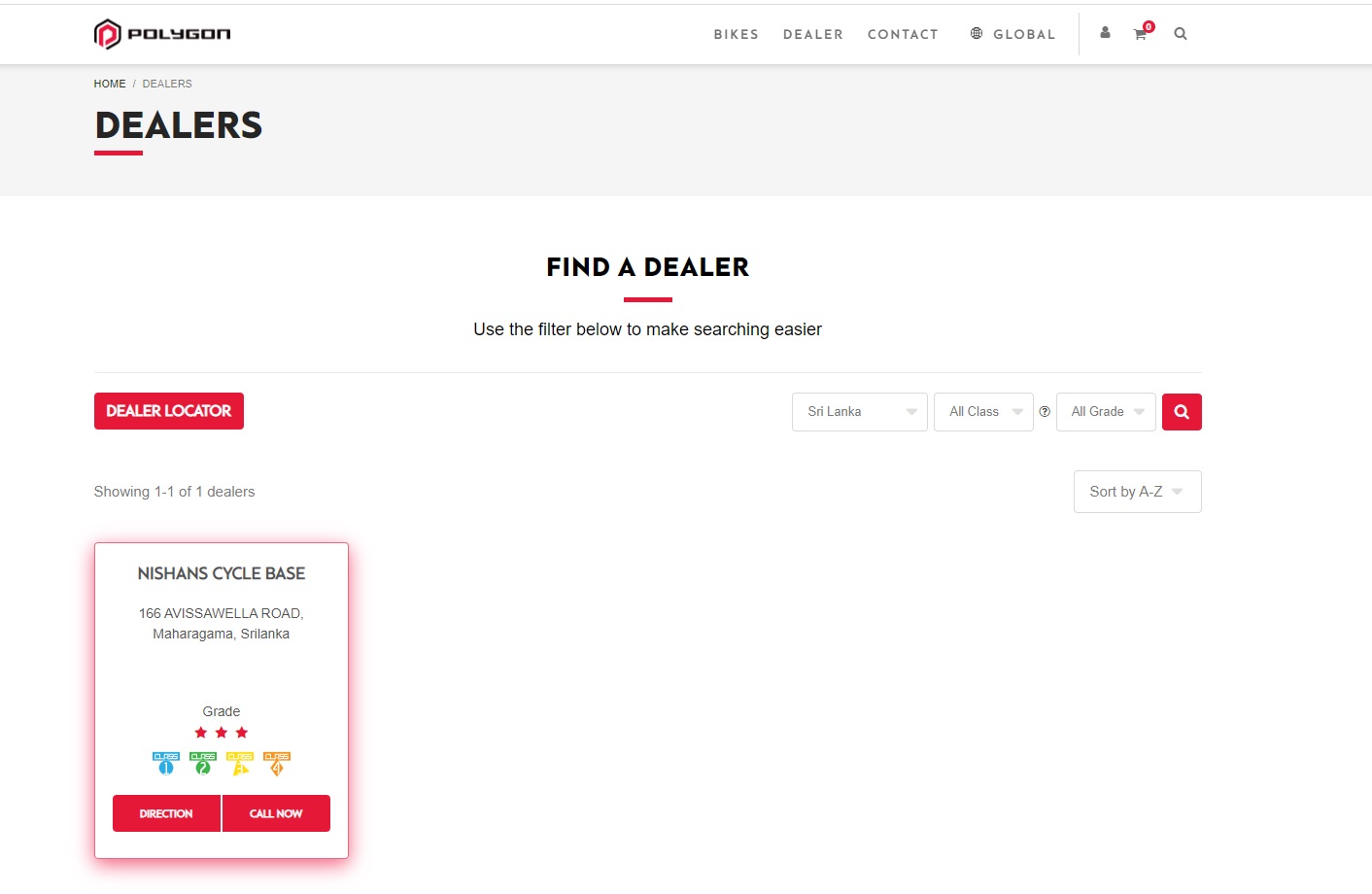The image size is (1372, 894).
Task: Go to the Contact page
Action: [903, 34]
